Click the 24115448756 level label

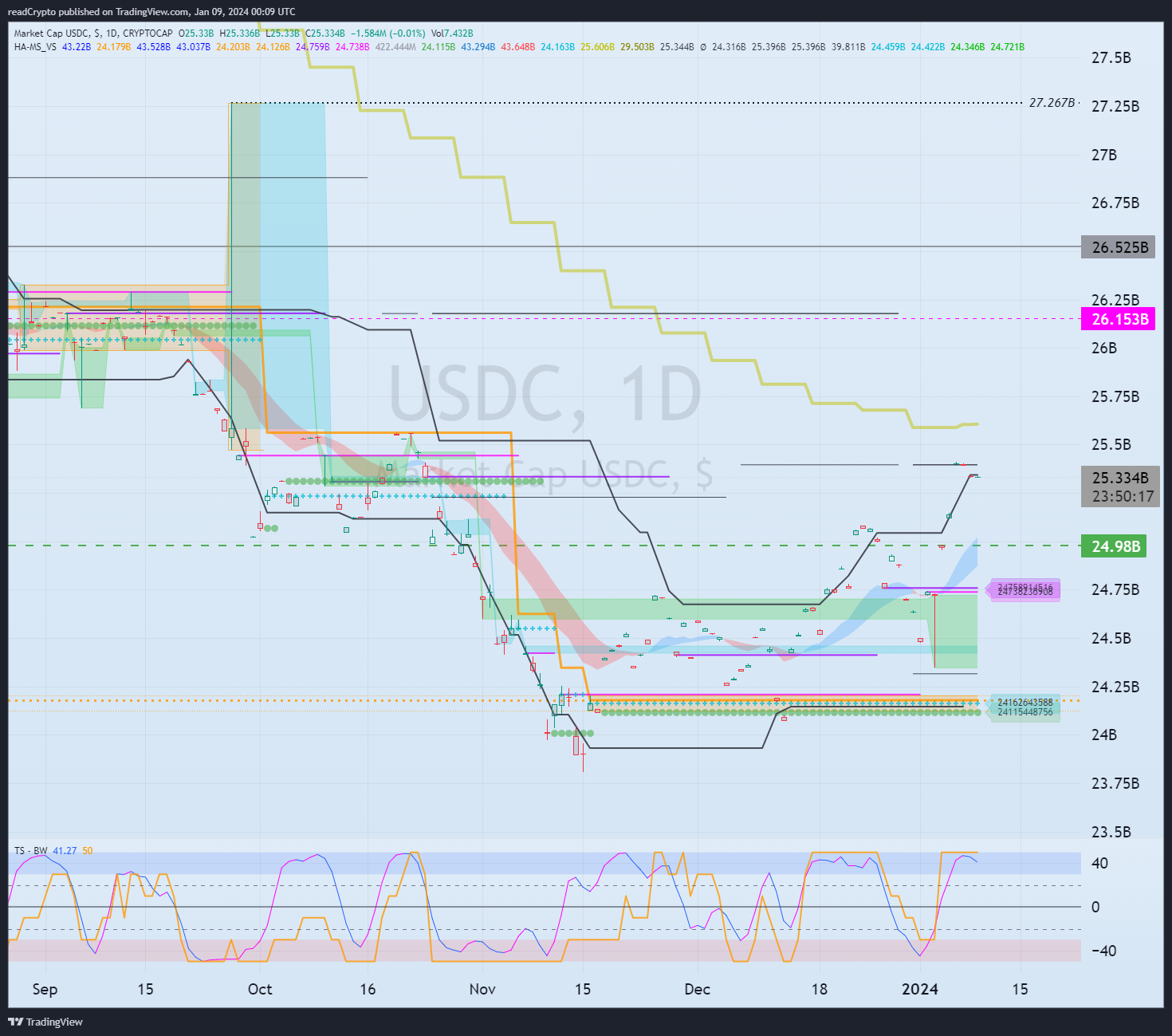1025,712
